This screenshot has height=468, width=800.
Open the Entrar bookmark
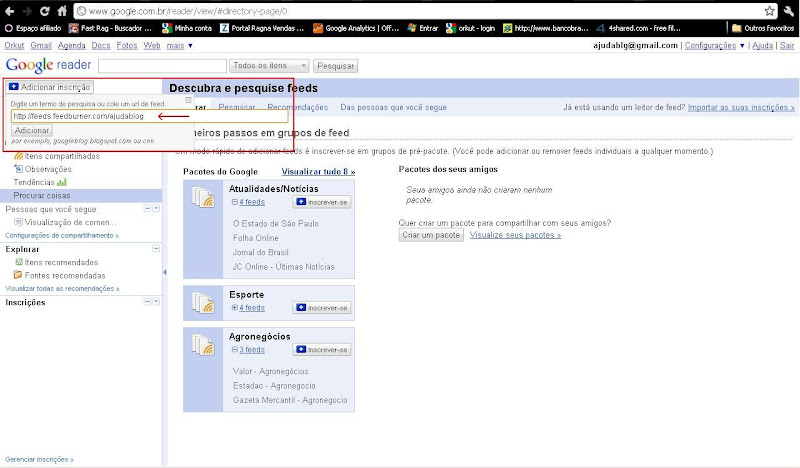click(x=423, y=28)
